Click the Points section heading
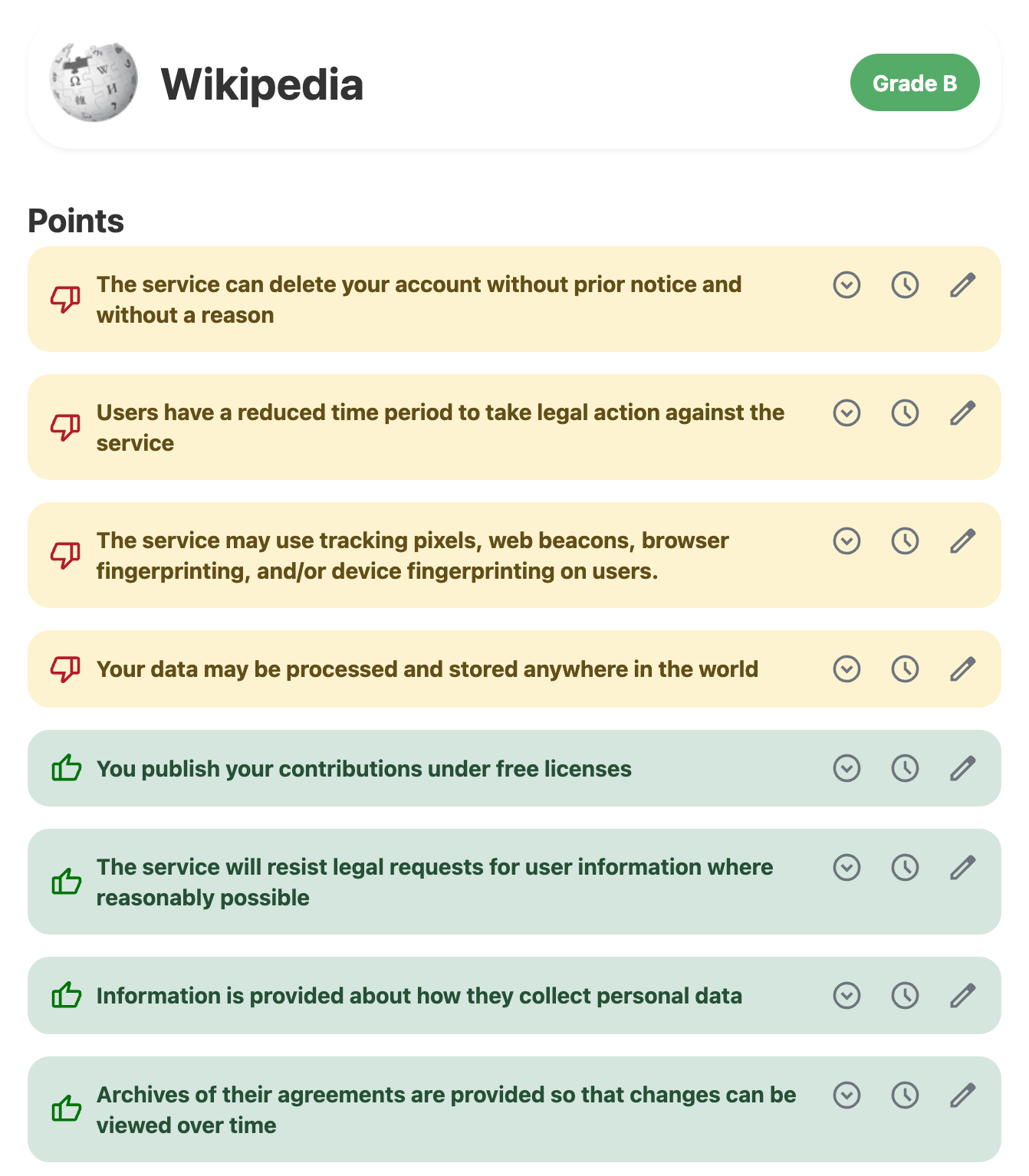Screen dimensions: 1029x1176 [x=77, y=222]
